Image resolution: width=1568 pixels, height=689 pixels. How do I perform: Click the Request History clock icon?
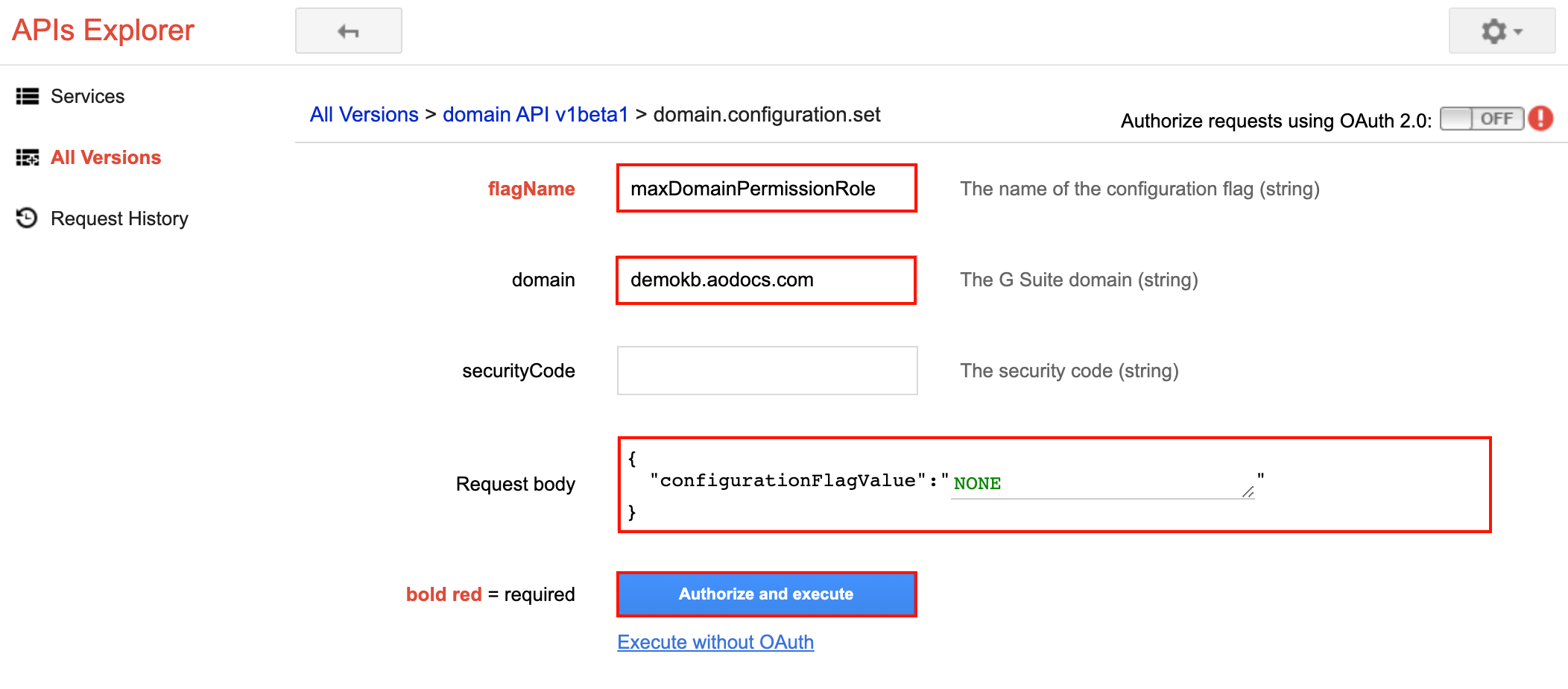(x=27, y=218)
